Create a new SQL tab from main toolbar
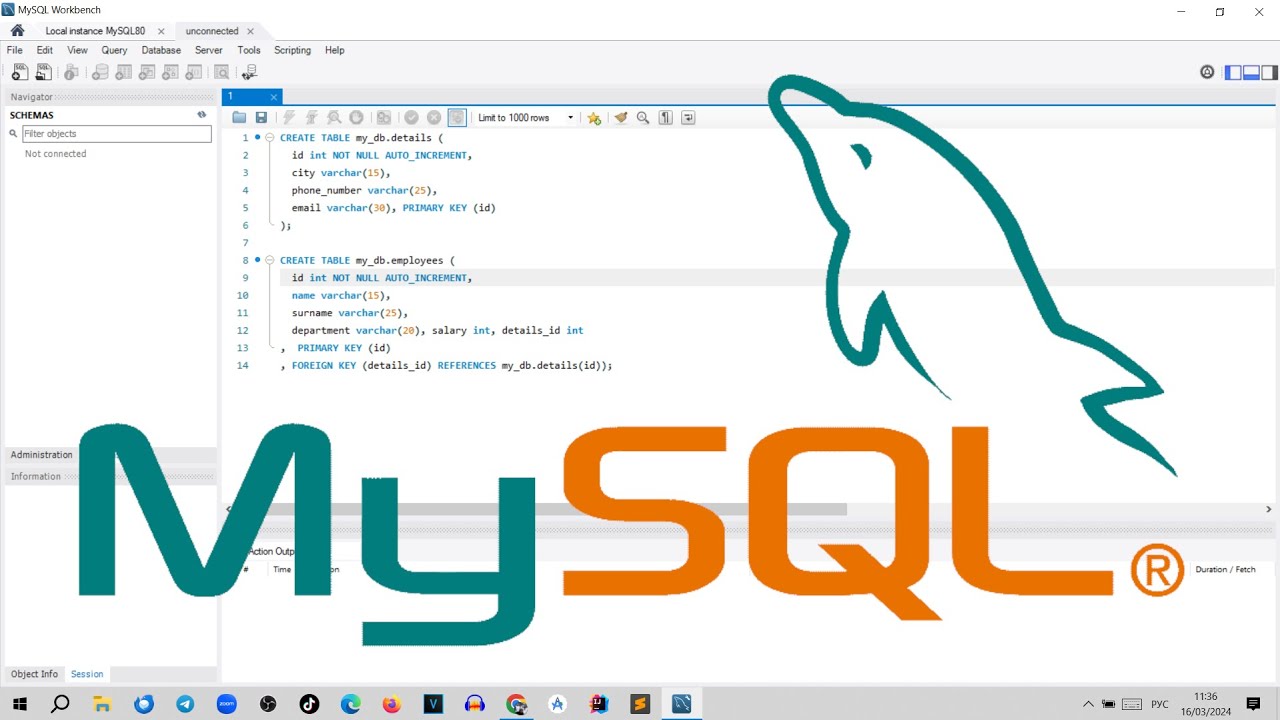Screen dimensions: 1280x720 click(20, 72)
